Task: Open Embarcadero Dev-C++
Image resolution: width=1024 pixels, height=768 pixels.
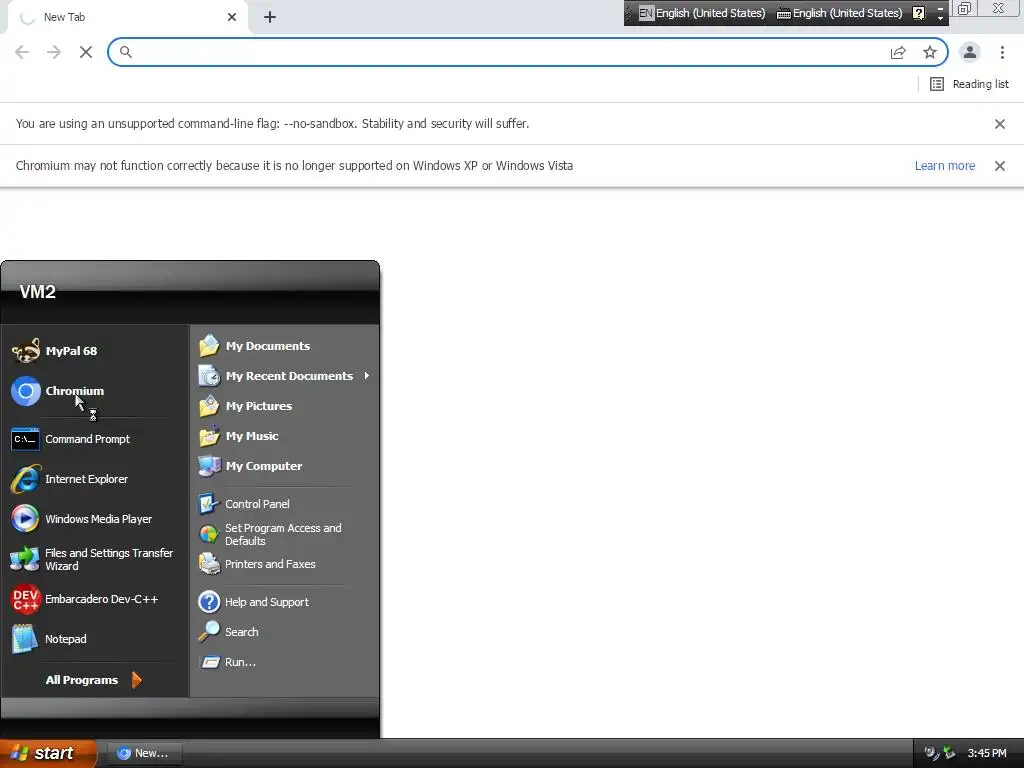Action: (95, 599)
